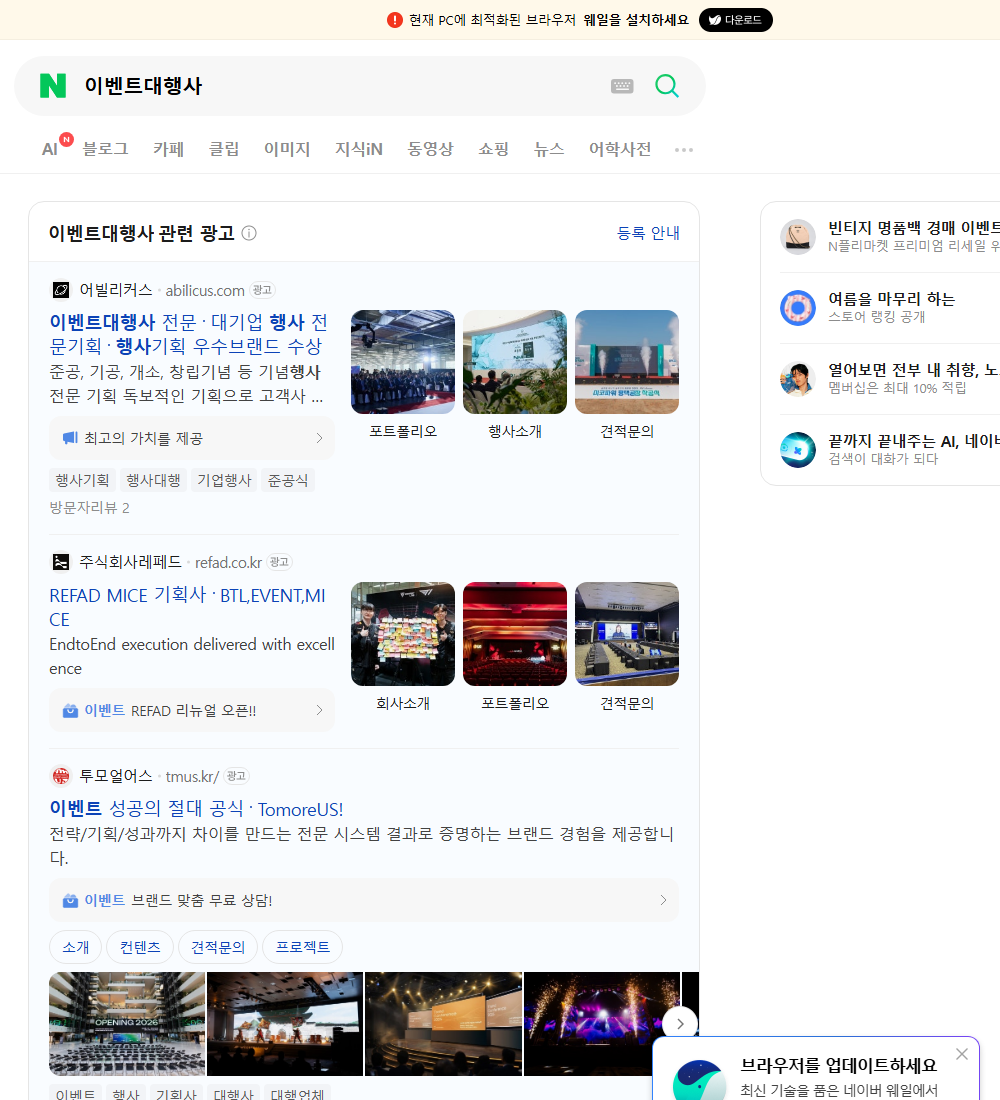Open 레페드 견적문의 conference room thumbnail
The width and height of the screenshot is (1000, 1100).
(x=627, y=634)
